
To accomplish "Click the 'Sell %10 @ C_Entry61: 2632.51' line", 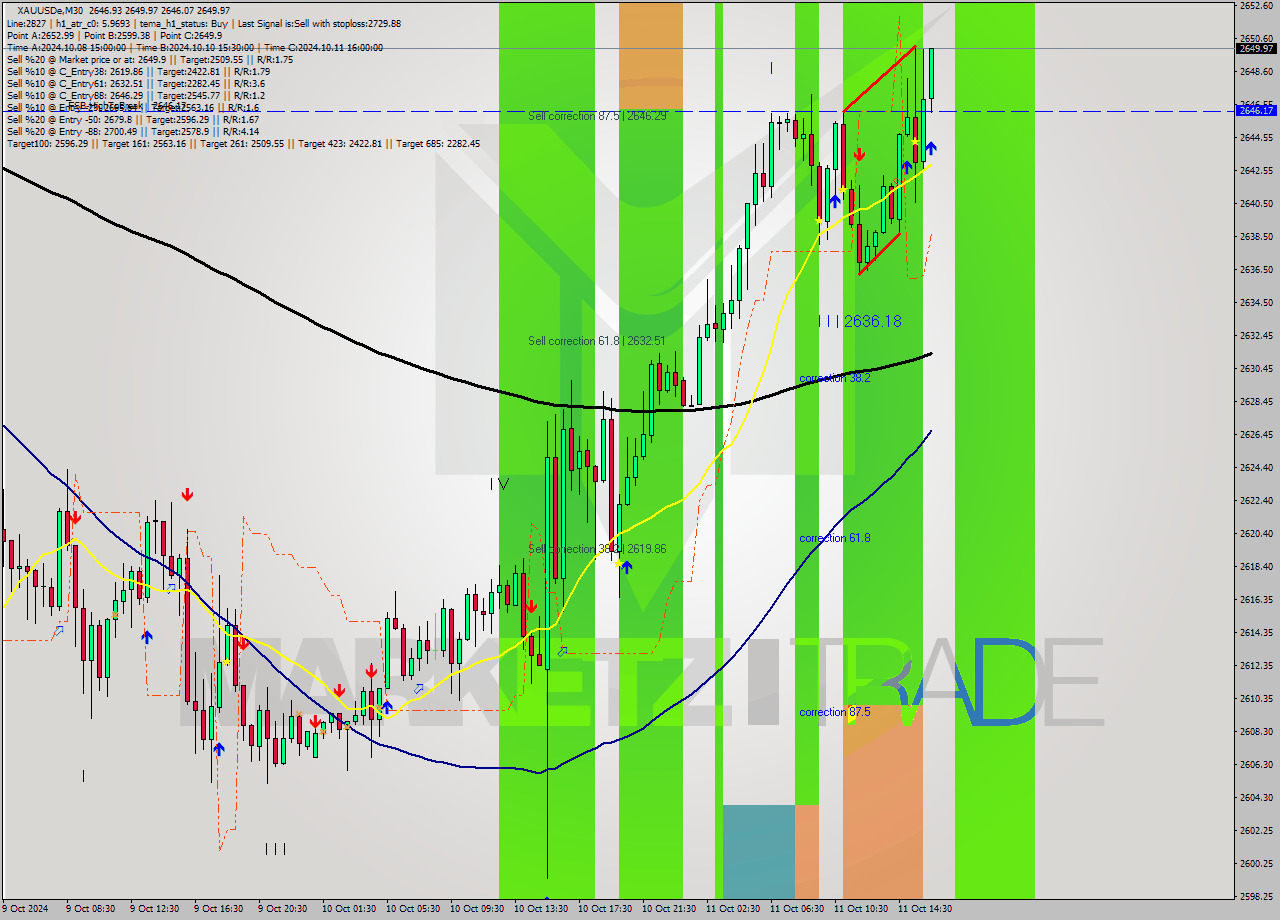I will (136, 83).
